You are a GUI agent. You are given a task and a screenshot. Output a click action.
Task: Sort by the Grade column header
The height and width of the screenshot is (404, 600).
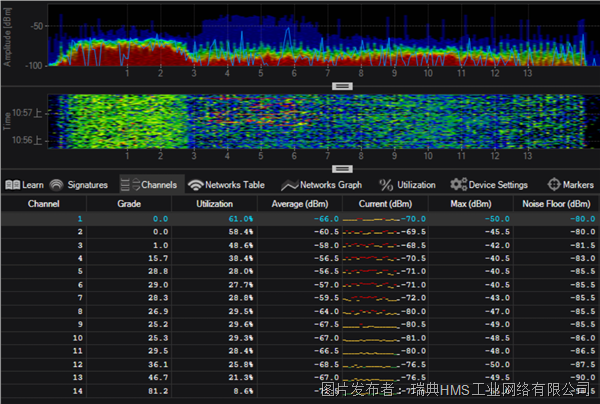coord(129,204)
